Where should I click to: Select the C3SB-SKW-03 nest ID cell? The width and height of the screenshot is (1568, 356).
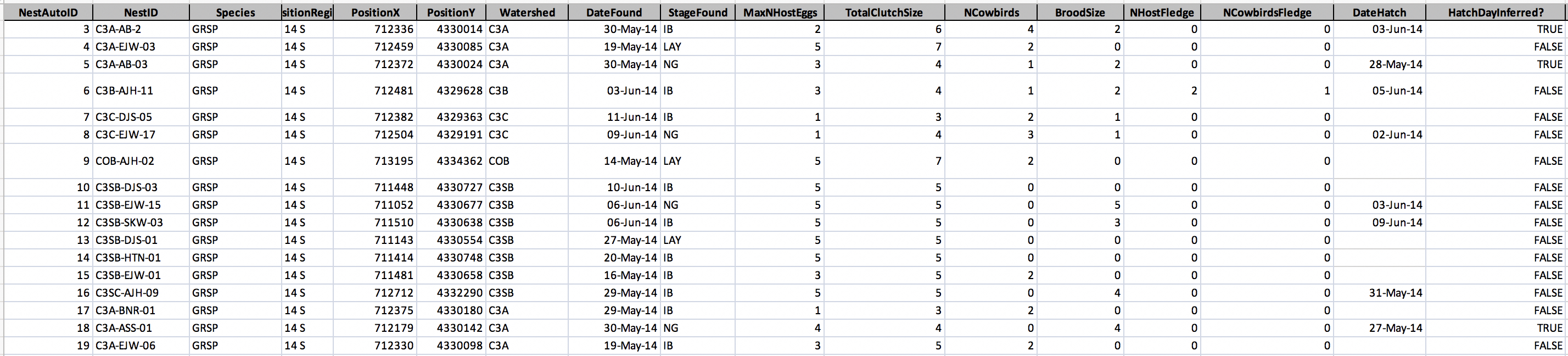pyautogui.click(x=141, y=222)
